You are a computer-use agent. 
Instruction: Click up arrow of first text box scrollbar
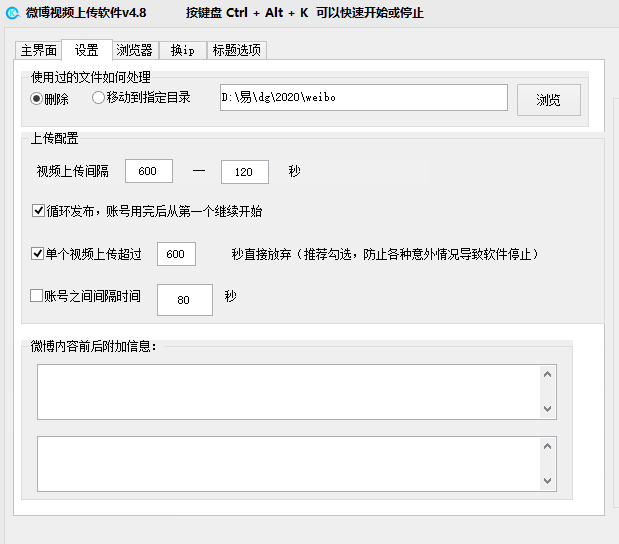click(x=548, y=374)
